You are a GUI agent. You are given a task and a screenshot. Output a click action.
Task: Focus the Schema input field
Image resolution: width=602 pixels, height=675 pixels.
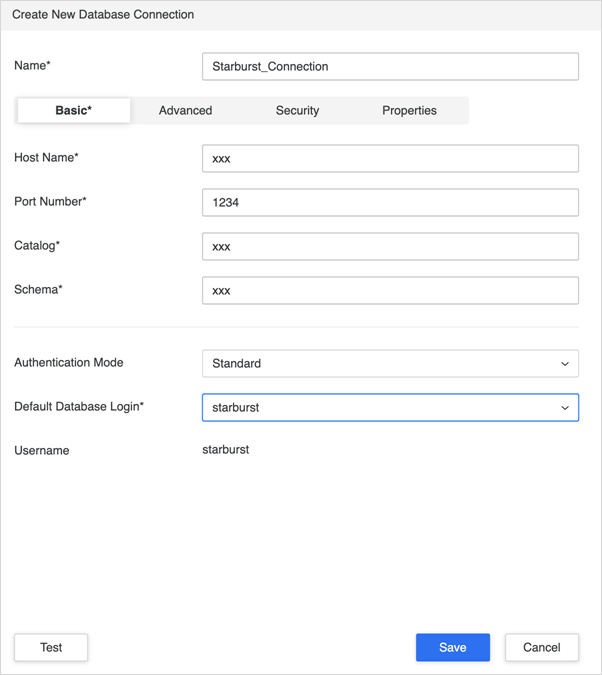390,291
